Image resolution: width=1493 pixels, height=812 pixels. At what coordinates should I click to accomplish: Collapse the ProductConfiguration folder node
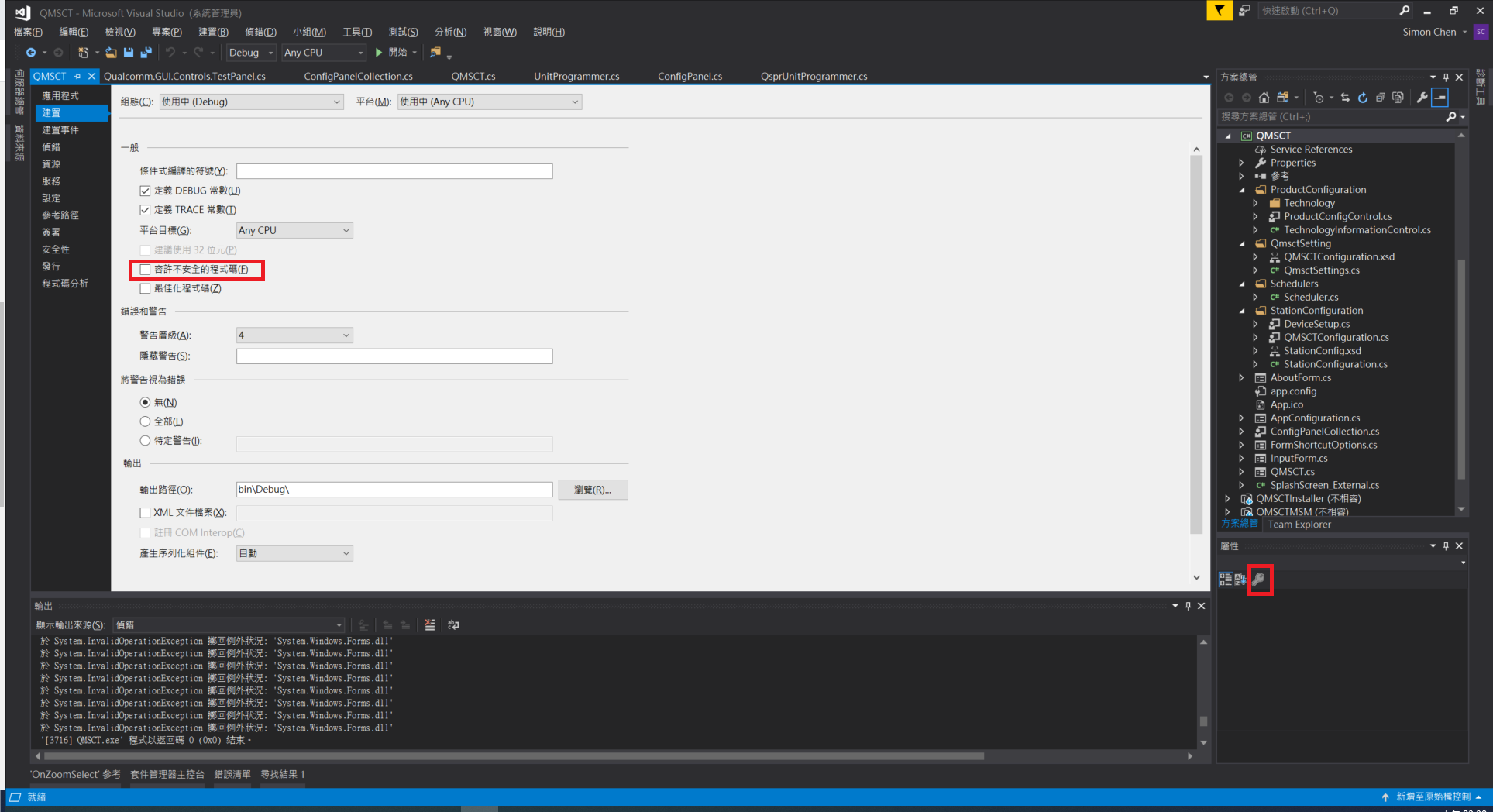coord(1242,190)
